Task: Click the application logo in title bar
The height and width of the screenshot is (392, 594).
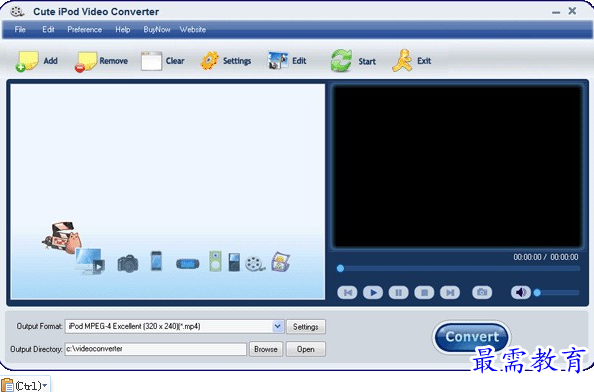Action: click(x=17, y=12)
